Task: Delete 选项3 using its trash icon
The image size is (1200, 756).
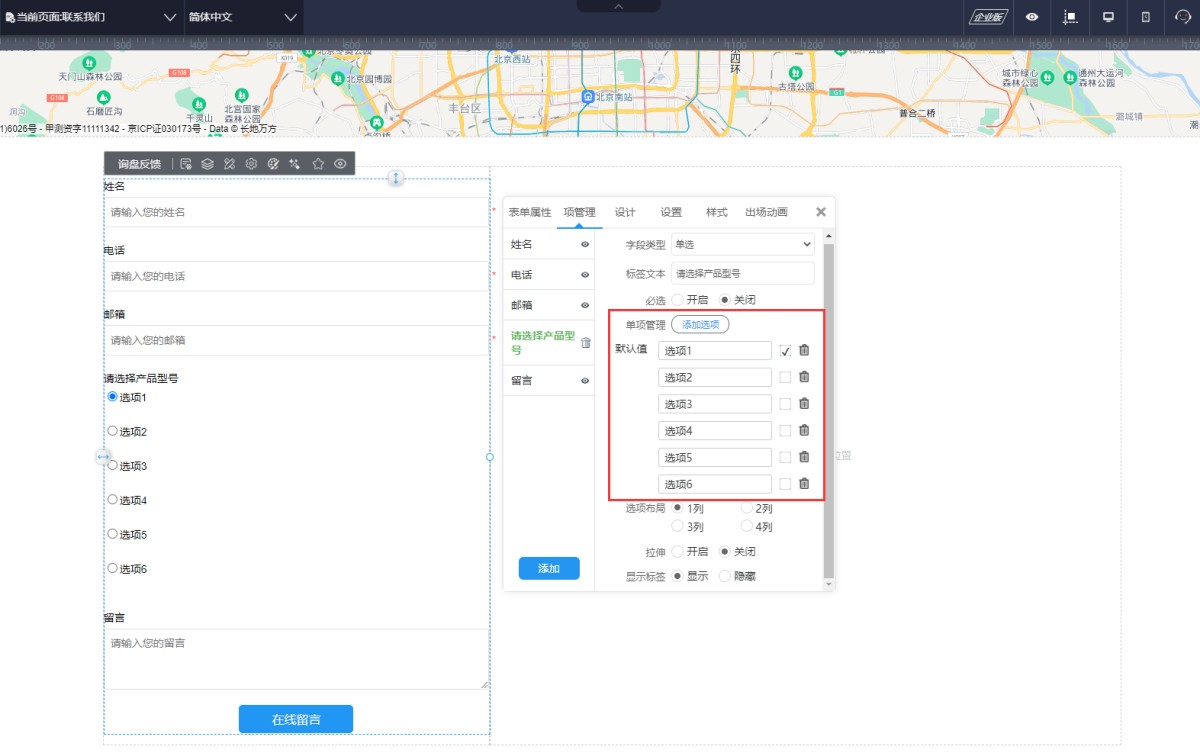Action: [x=804, y=404]
